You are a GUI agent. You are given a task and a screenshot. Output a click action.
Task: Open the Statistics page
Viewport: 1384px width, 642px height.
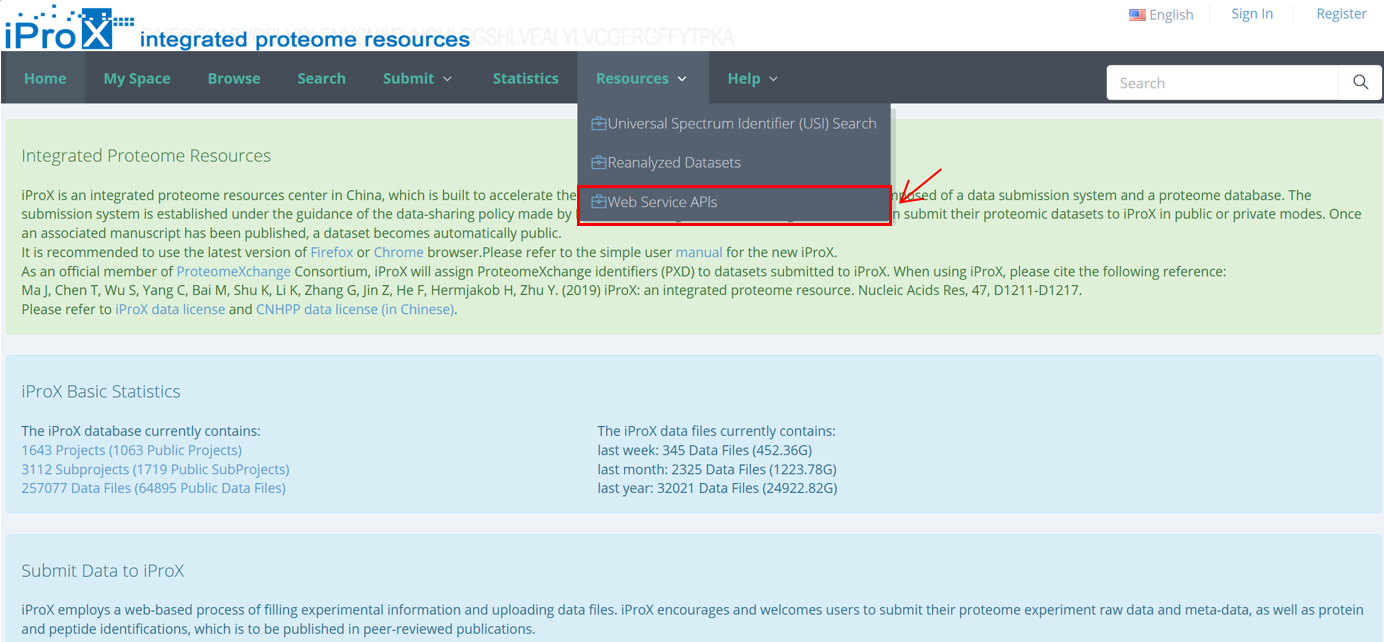point(525,79)
